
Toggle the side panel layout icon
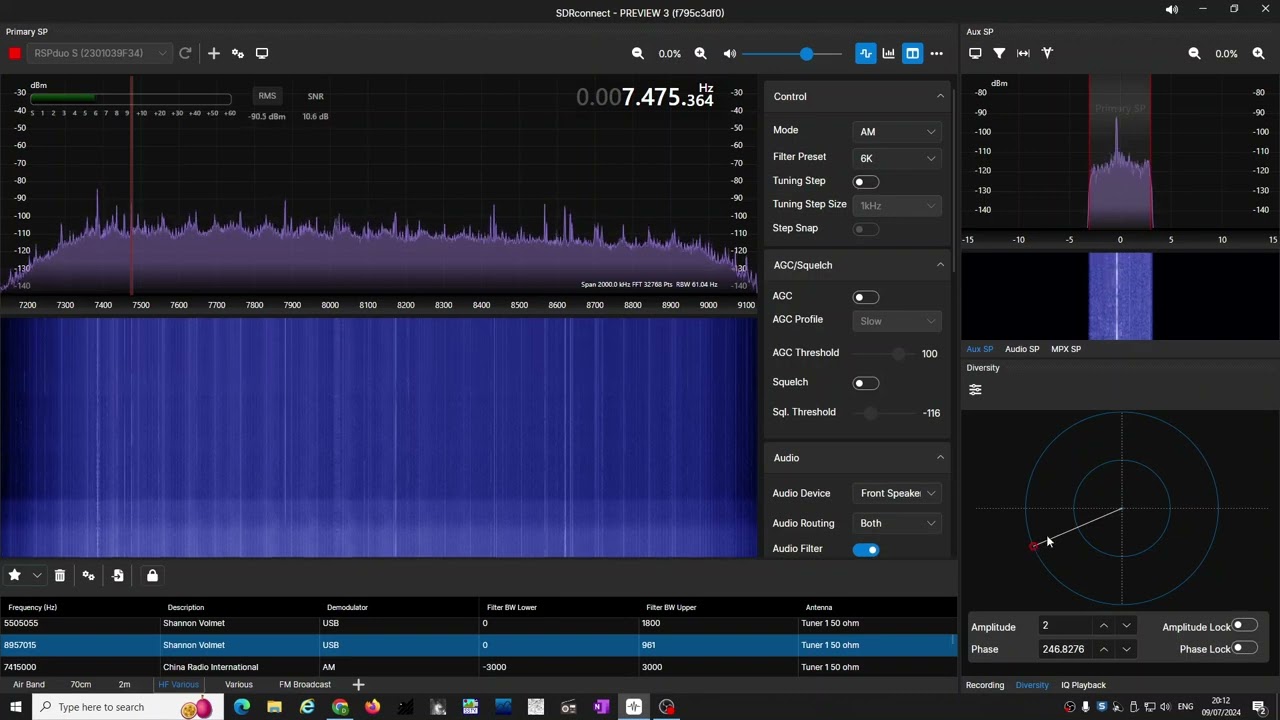click(x=913, y=53)
